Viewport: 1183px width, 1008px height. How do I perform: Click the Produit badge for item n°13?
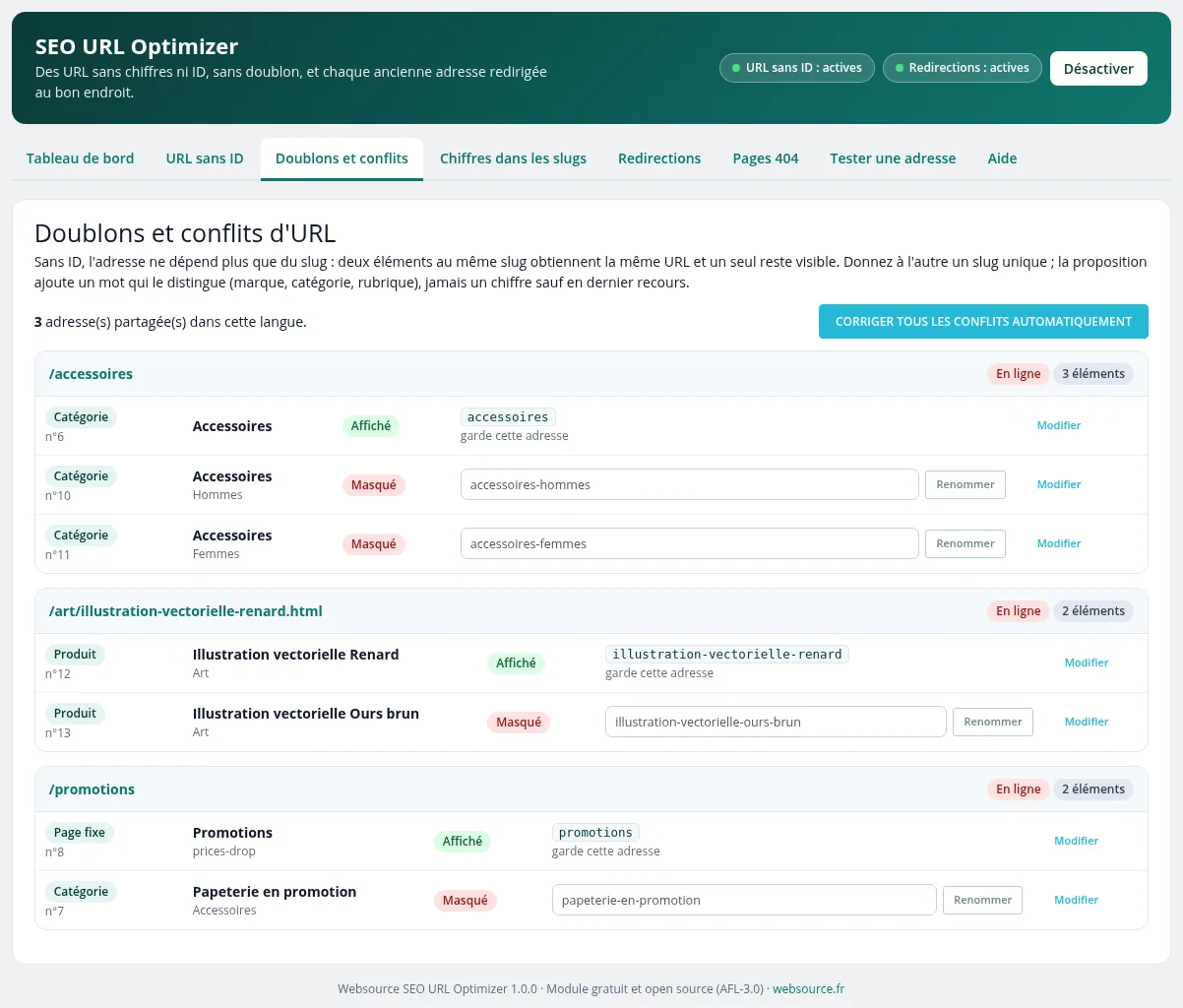75,714
